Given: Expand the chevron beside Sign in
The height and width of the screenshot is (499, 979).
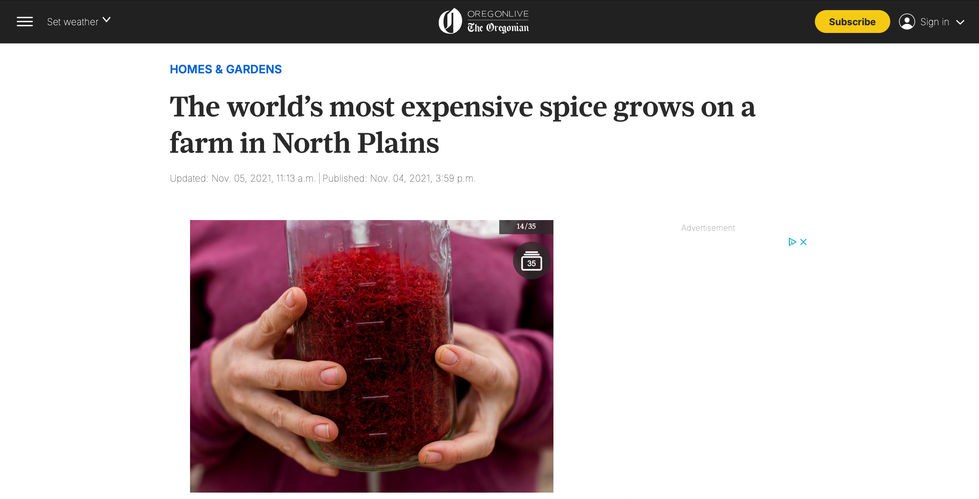Looking at the screenshot, I should (960, 22).
